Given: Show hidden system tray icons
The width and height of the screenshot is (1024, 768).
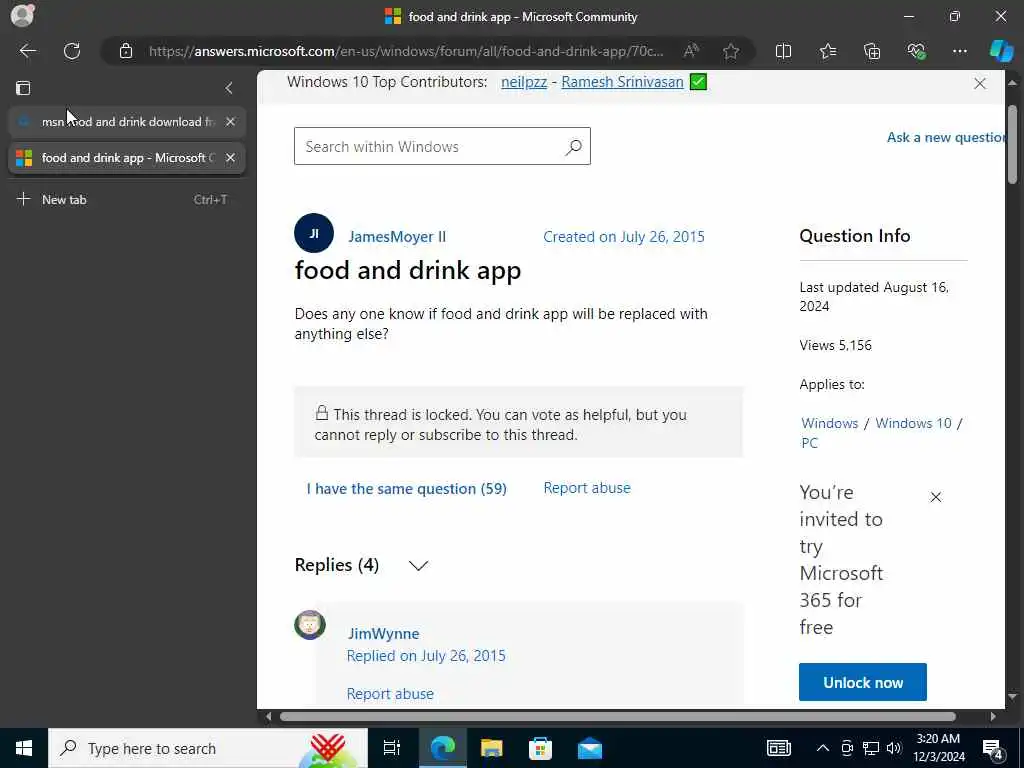Looking at the screenshot, I should [x=823, y=748].
